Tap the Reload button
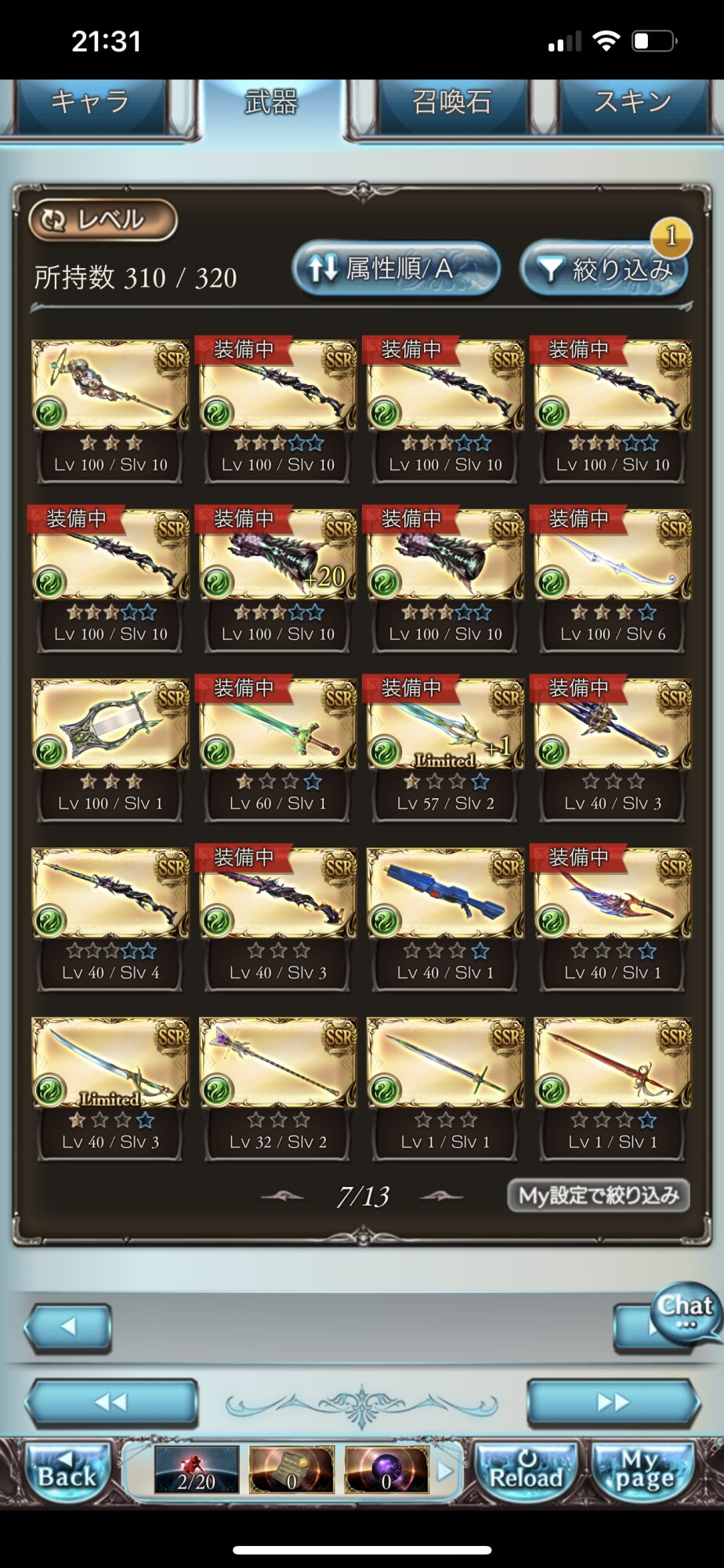Viewport: 724px width, 1568px height. click(527, 1472)
